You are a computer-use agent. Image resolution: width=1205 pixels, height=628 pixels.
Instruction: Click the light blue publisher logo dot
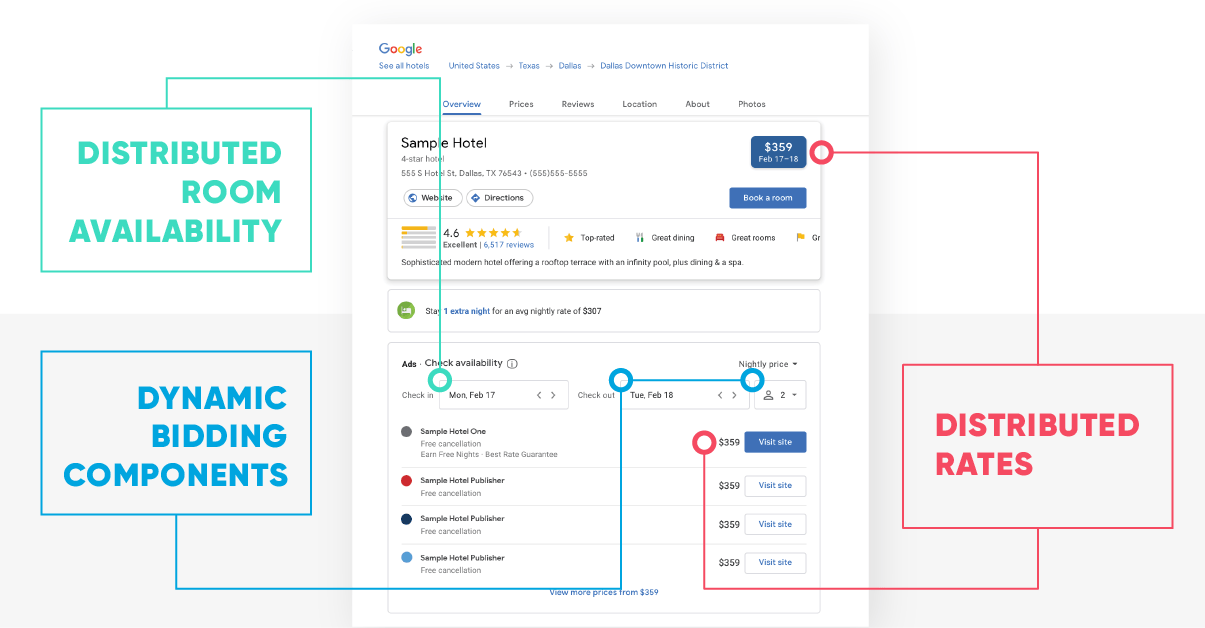(406, 558)
